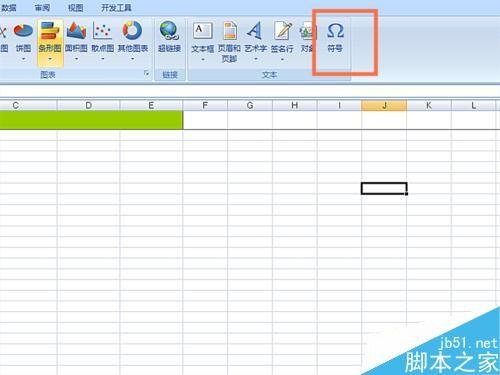Click the formula bar input area
Screen dimensions: 500x375
[250, 91]
